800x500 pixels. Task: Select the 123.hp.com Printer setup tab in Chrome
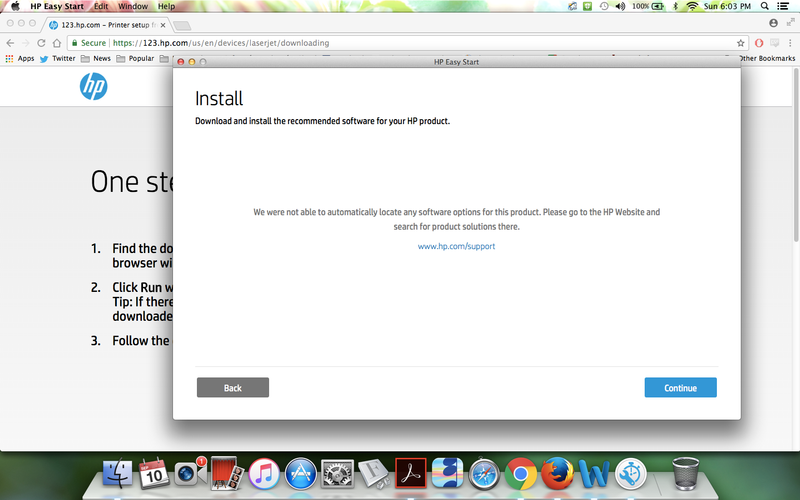click(106, 24)
